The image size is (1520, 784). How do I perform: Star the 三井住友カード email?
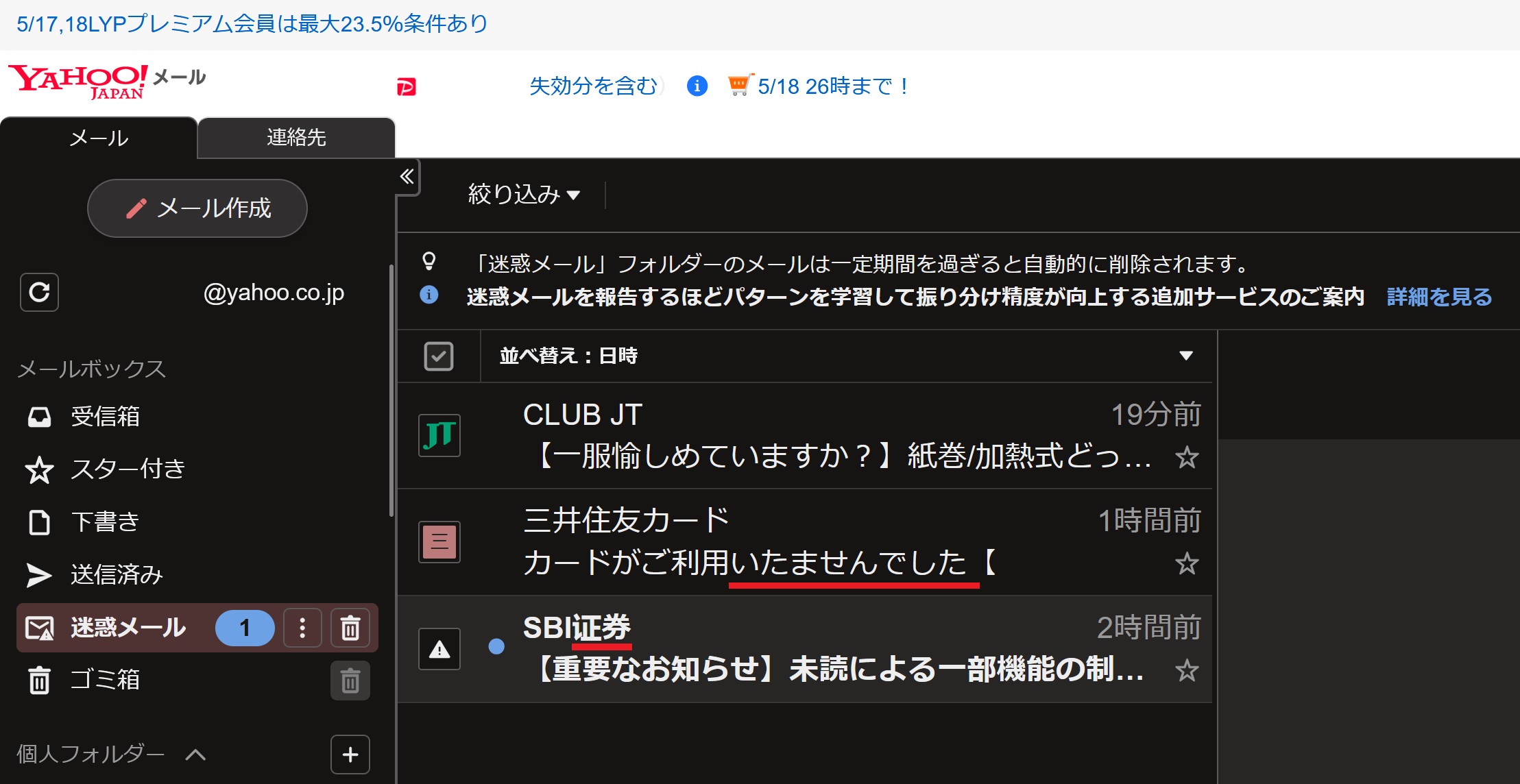pos(1187,564)
